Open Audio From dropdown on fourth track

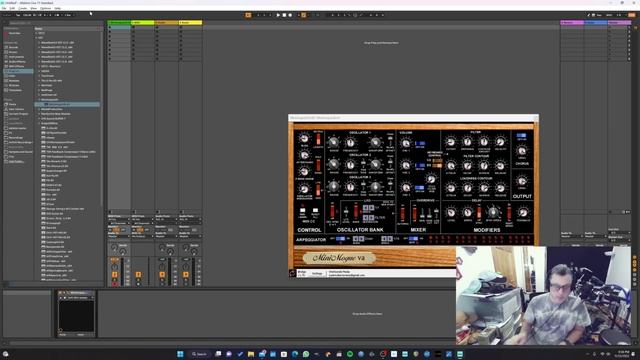[190, 220]
